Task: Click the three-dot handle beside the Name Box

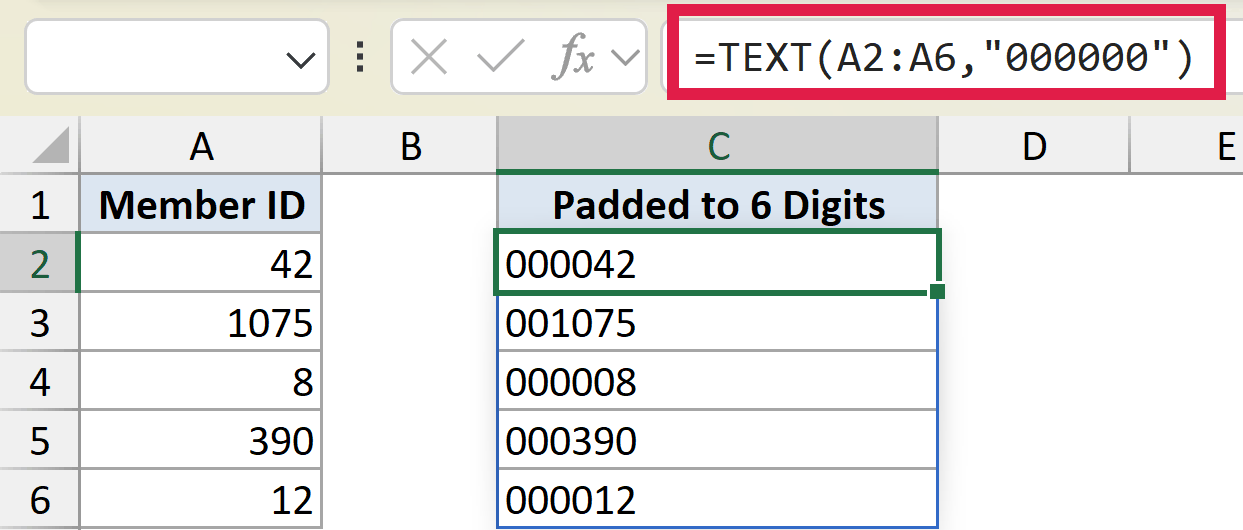Action: click(x=361, y=58)
